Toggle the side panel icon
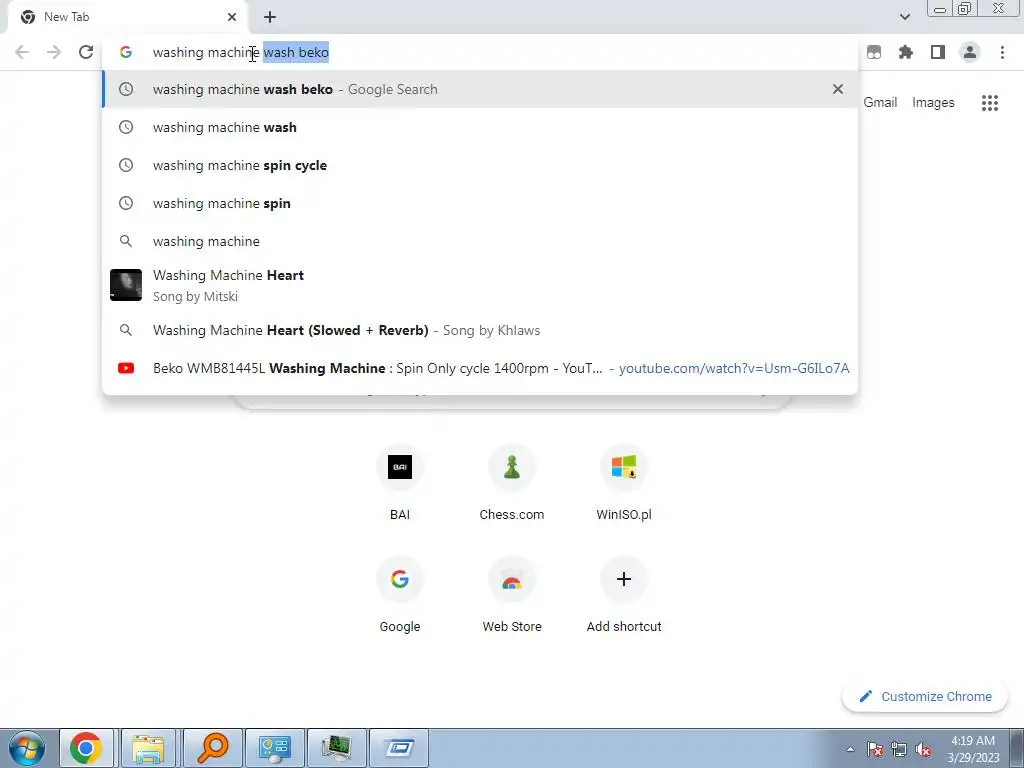The image size is (1024, 768). click(x=938, y=52)
